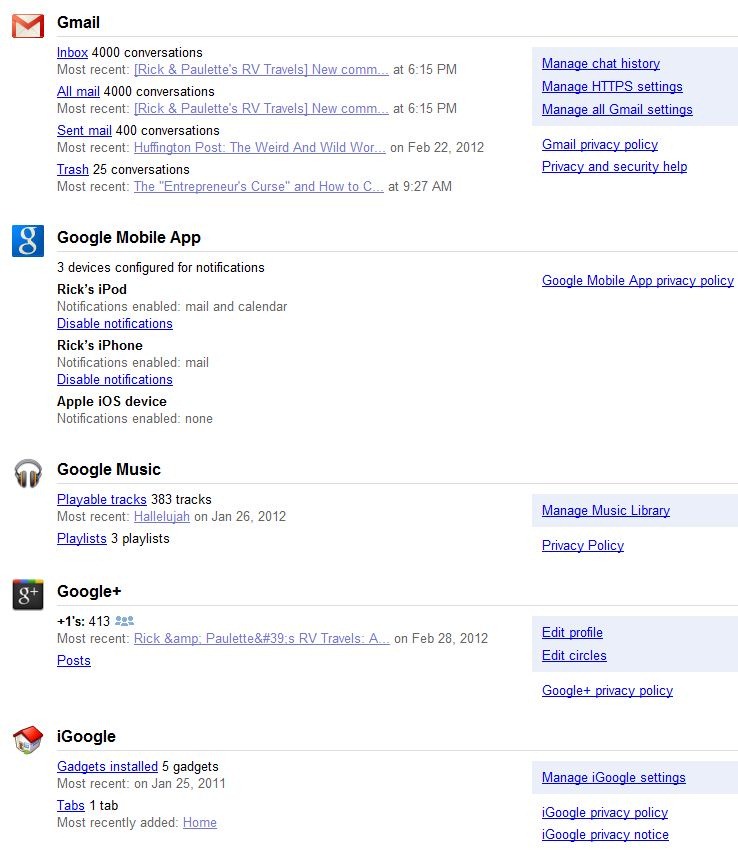Open the Gmail Inbox link

pyautogui.click(x=72, y=53)
